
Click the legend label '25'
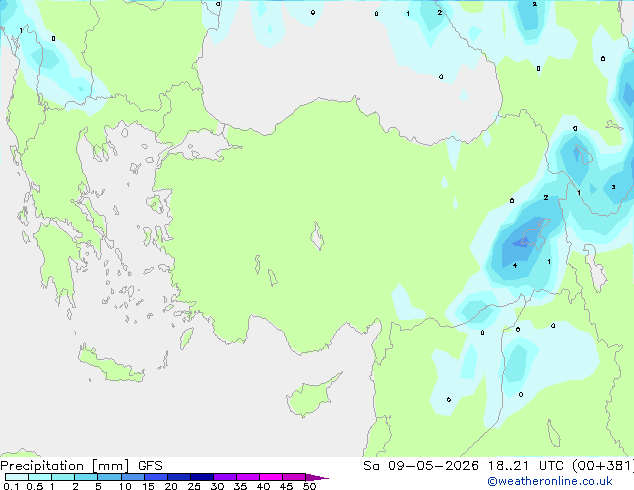point(194,486)
